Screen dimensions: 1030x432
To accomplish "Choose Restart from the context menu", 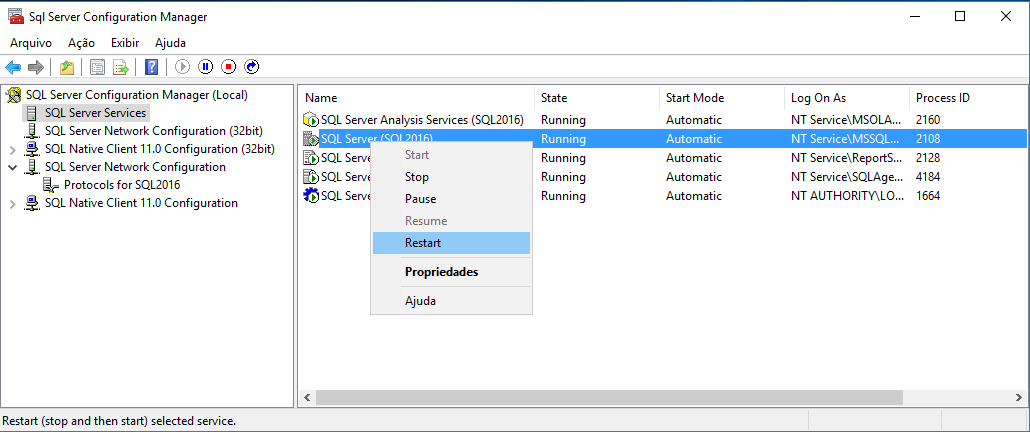I will 451,243.
